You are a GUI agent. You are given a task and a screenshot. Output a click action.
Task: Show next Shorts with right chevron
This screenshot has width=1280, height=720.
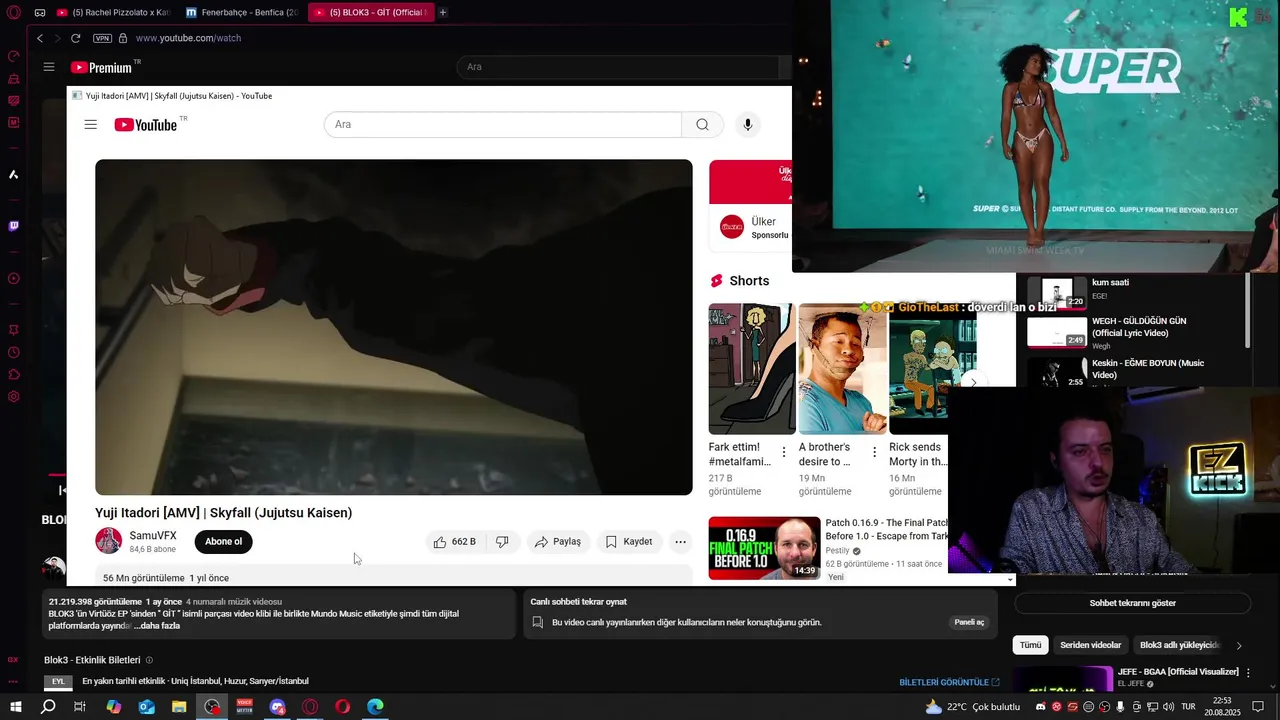(x=973, y=382)
